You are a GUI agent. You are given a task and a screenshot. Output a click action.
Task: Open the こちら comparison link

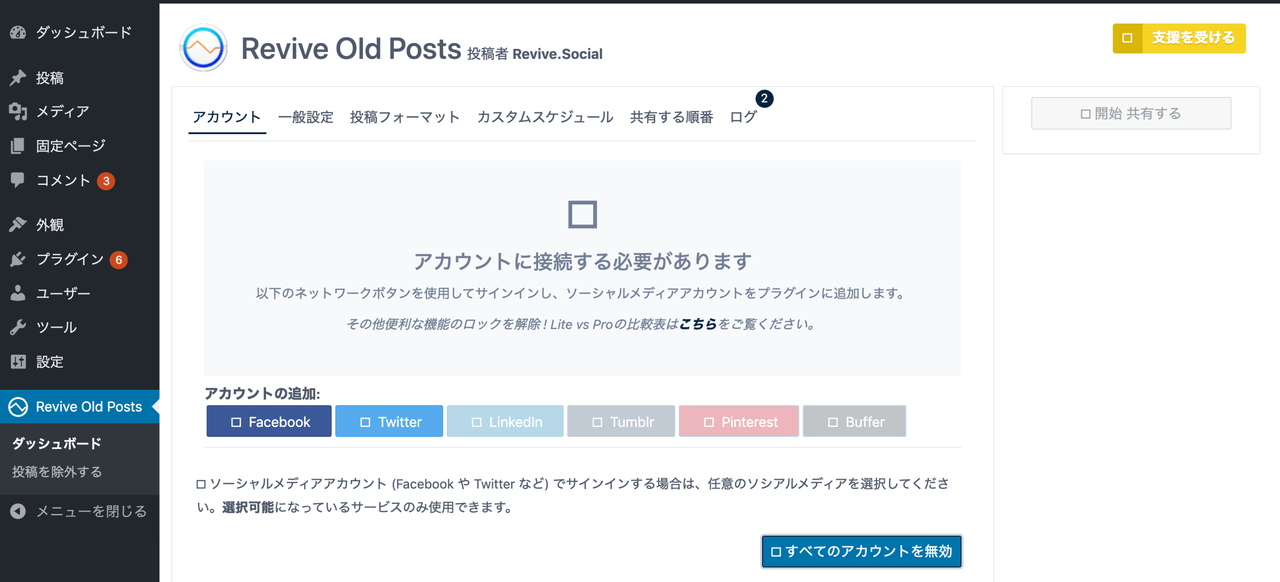(698, 325)
